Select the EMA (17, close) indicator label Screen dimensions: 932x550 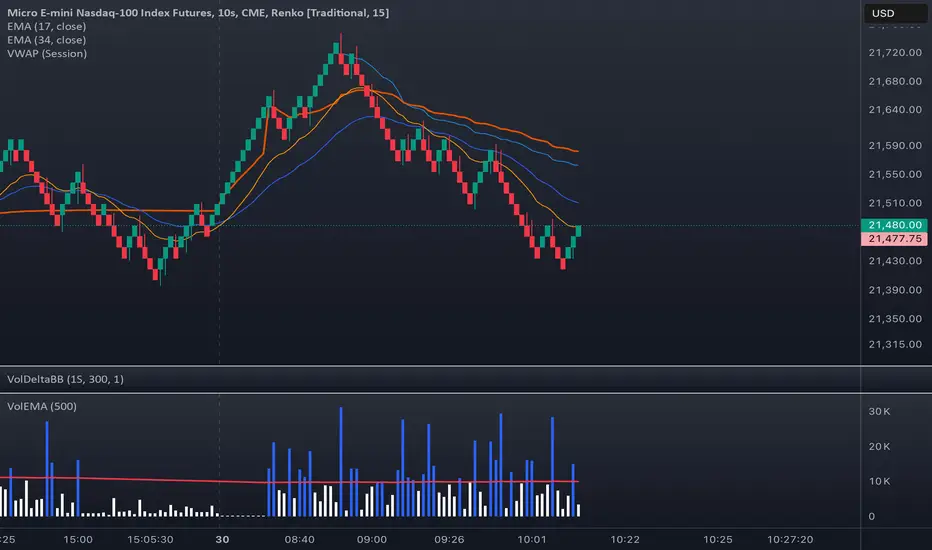click(46, 26)
